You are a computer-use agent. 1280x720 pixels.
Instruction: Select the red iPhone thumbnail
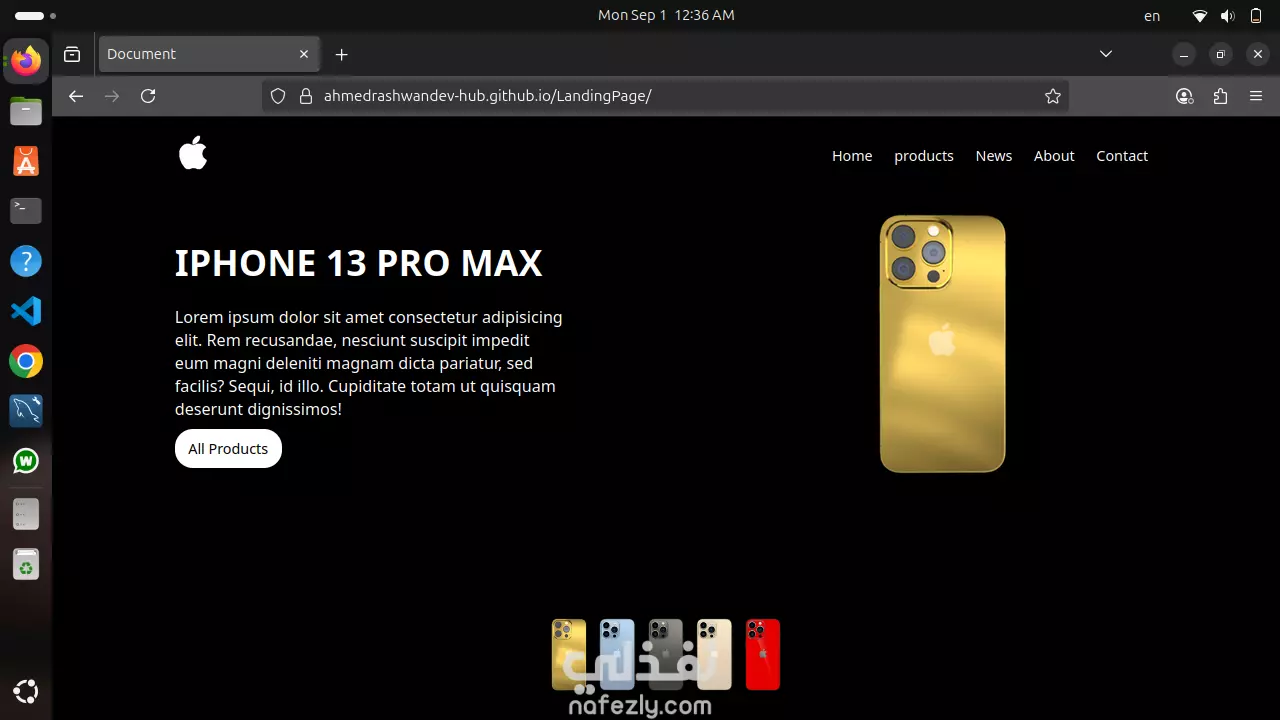click(x=763, y=654)
